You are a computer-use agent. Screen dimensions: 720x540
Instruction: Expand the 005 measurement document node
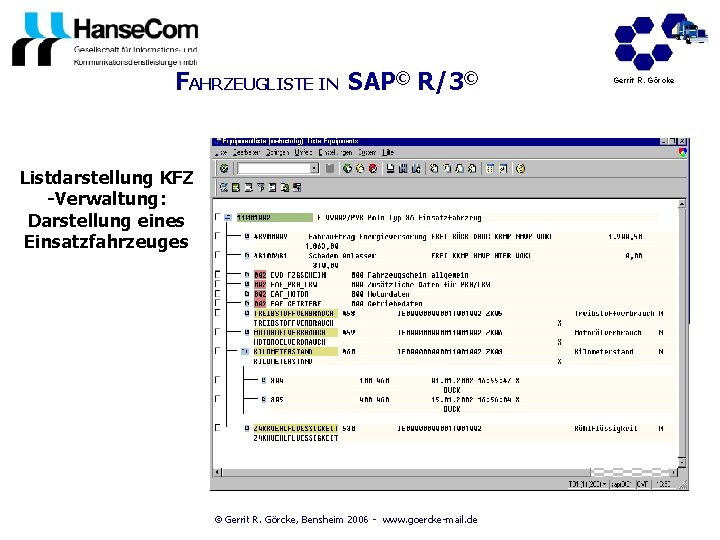[x=264, y=399]
